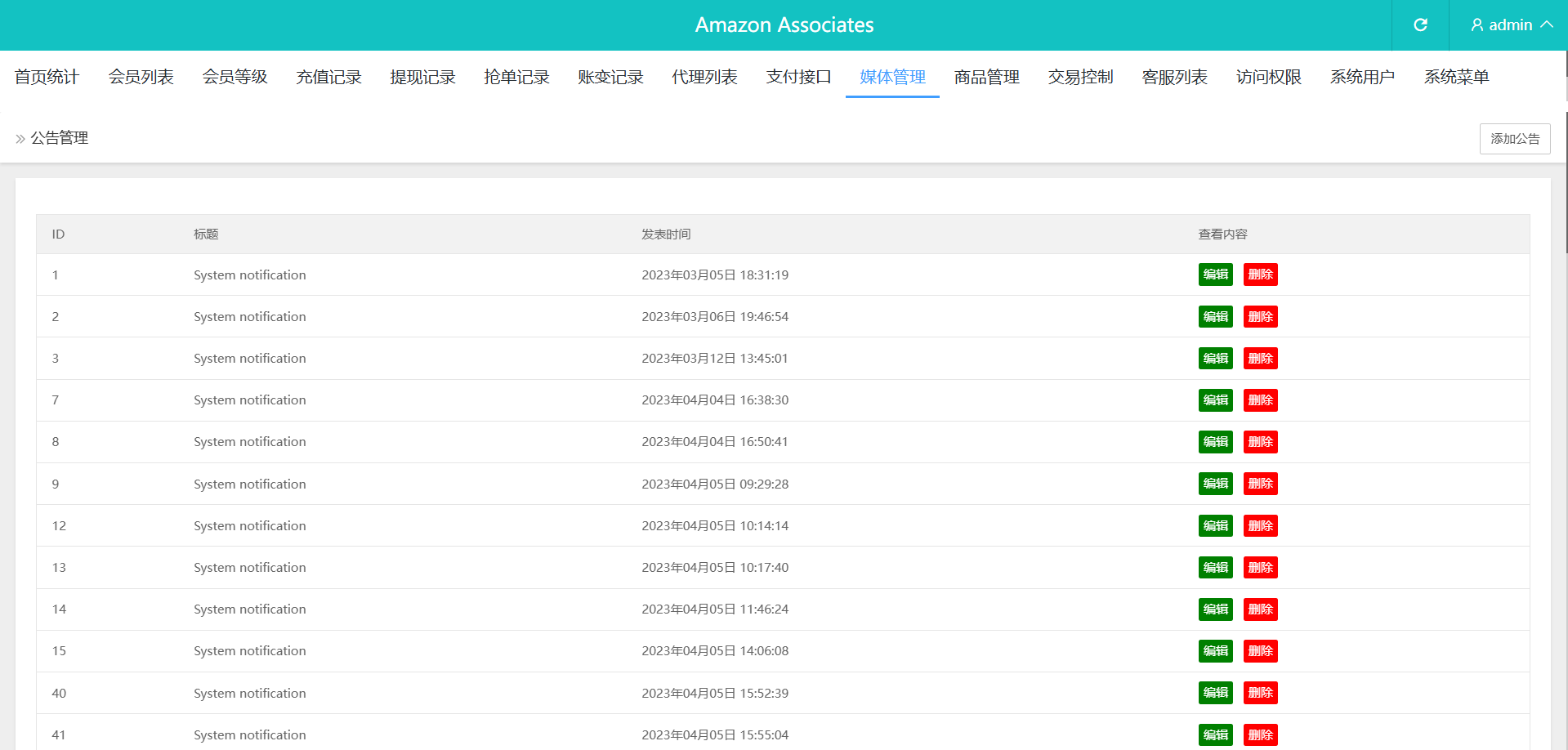Image resolution: width=1568 pixels, height=750 pixels.
Task: Open 客服列表 tab
Action: pos(1174,77)
